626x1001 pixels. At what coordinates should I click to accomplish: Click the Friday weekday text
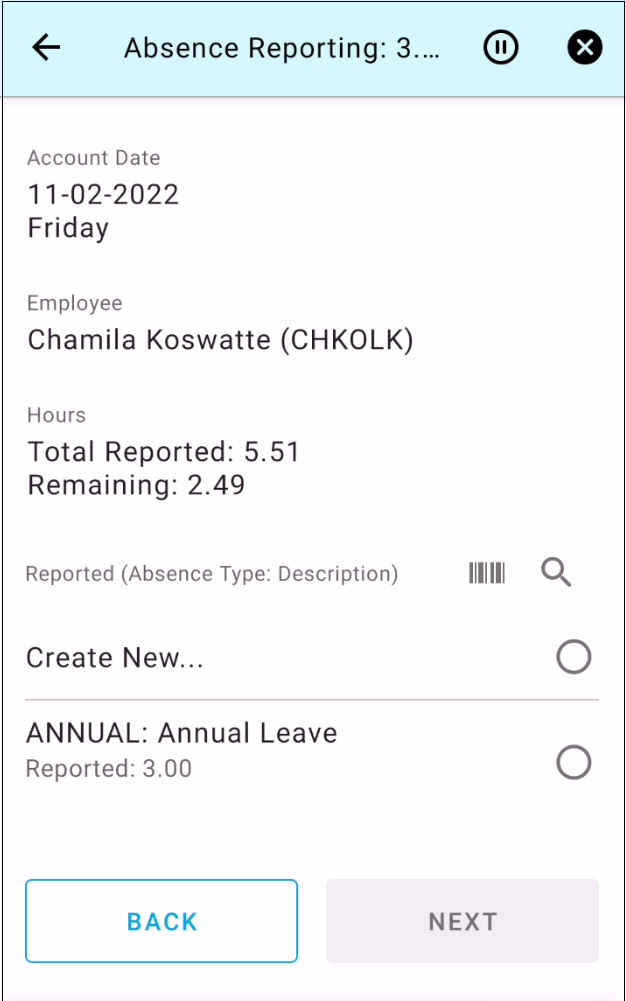pyautogui.click(x=68, y=228)
